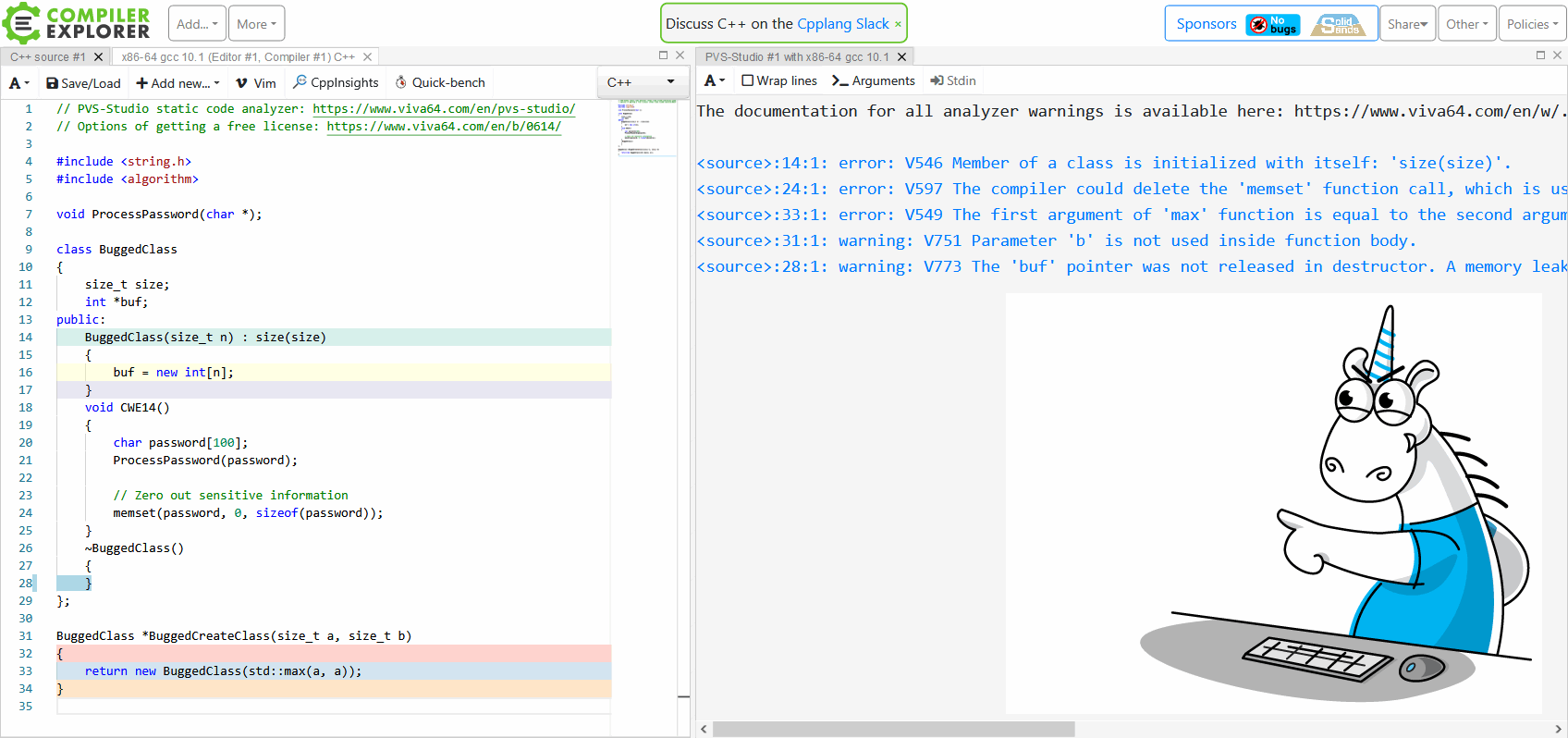Click the Arguments button
The width and height of the screenshot is (1568, 738).
pyautogui.click(x=874, y=81)
